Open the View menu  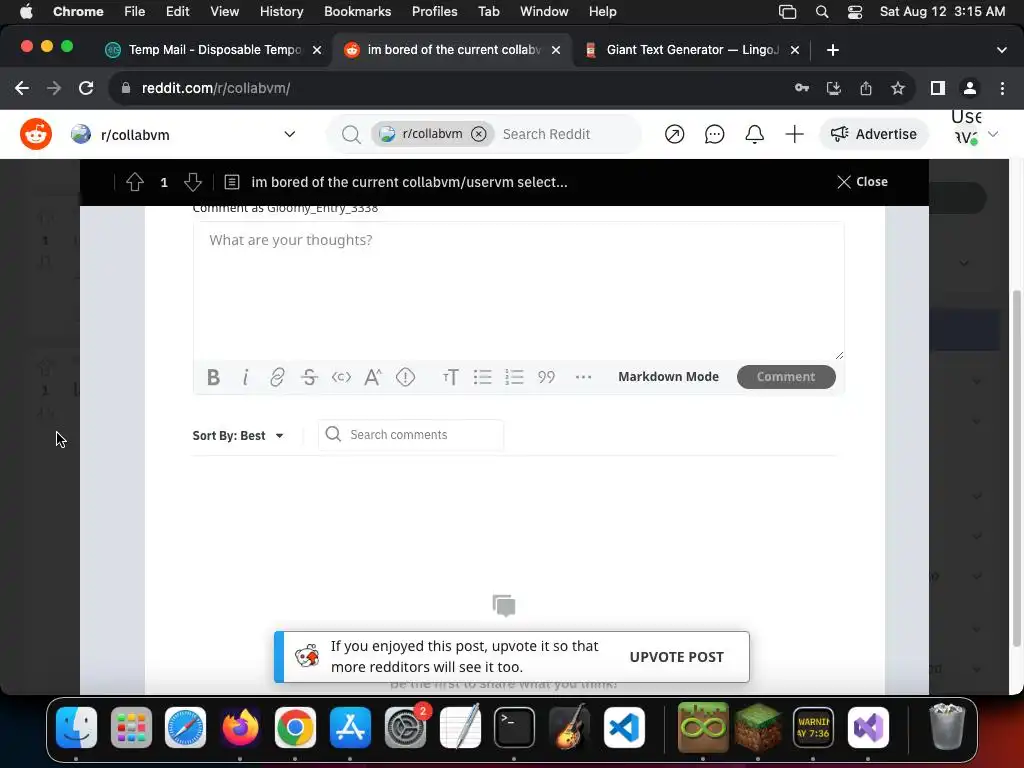pos(224,12)
